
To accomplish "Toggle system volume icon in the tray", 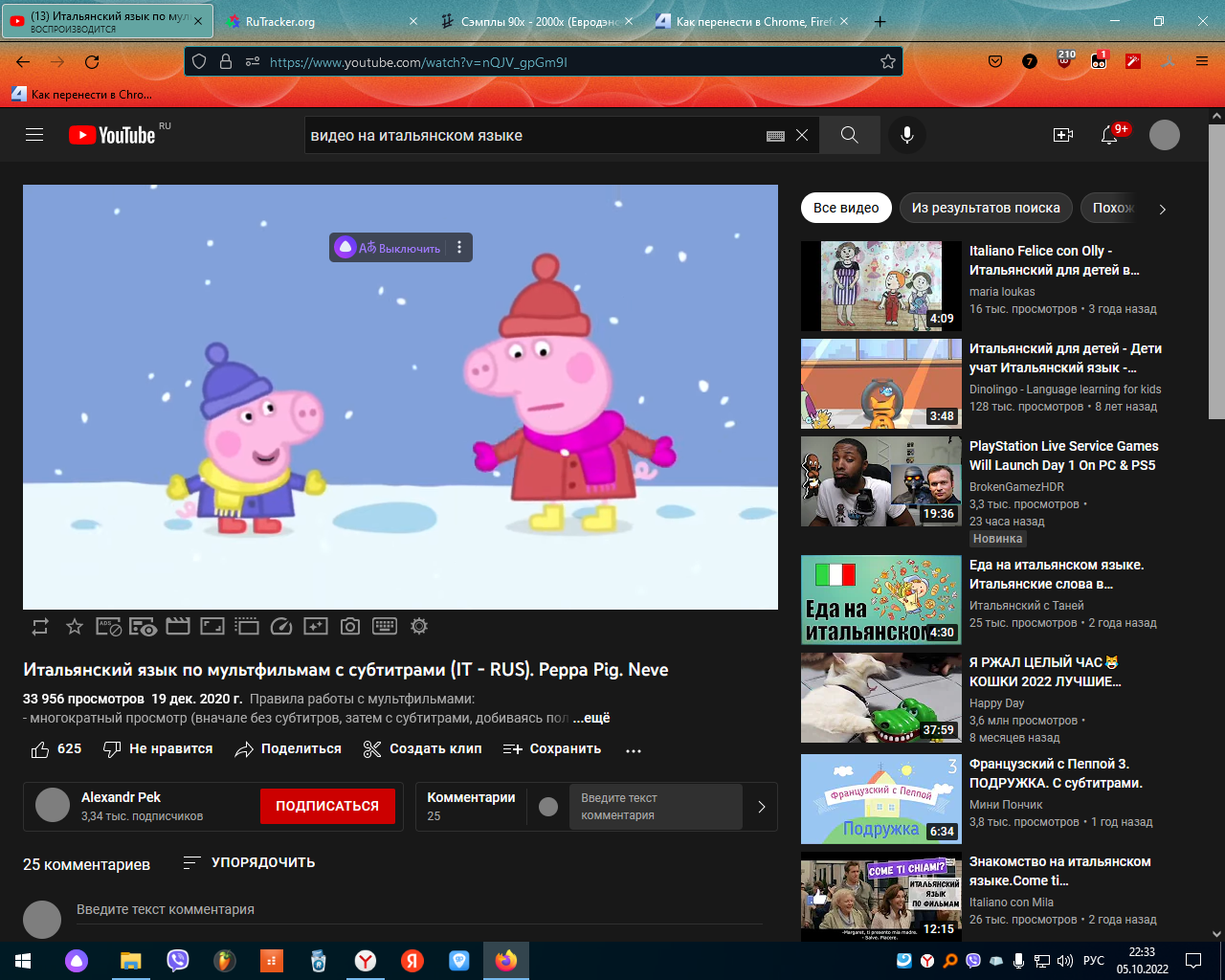I will (1065, 961).
